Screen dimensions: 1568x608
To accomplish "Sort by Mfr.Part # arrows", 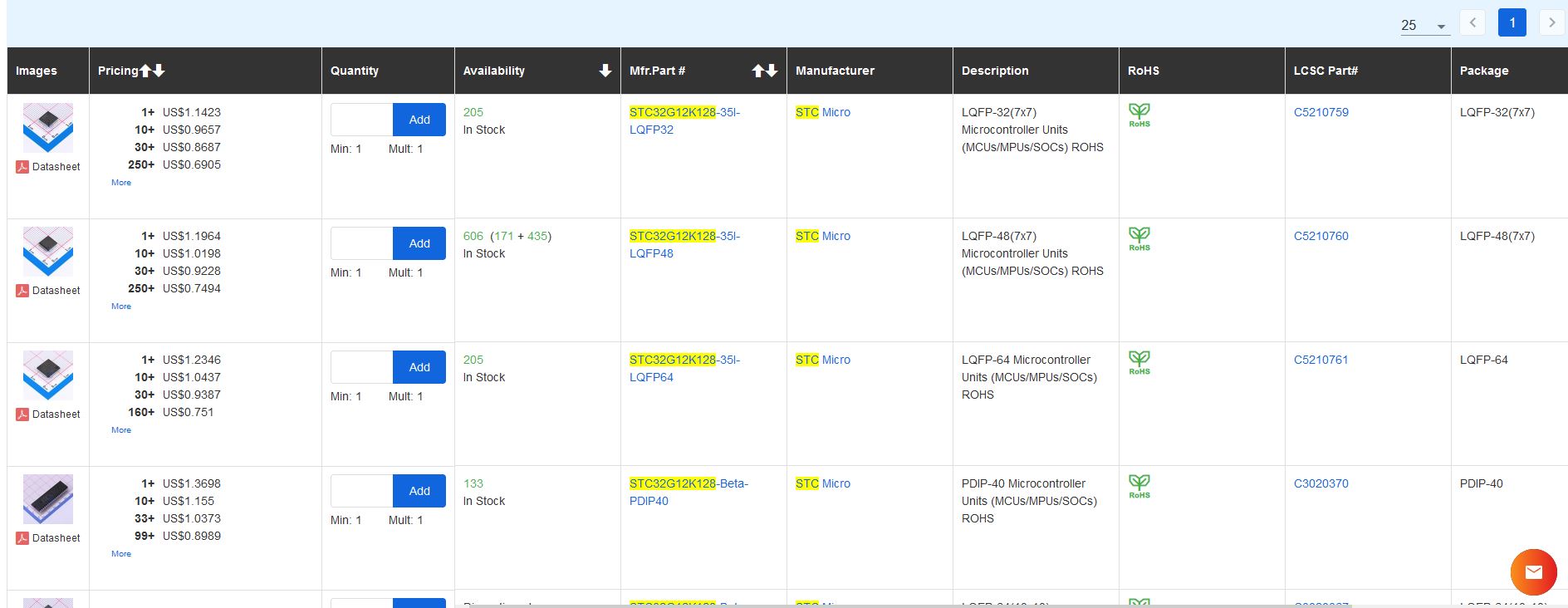I will tap(765, 71).
